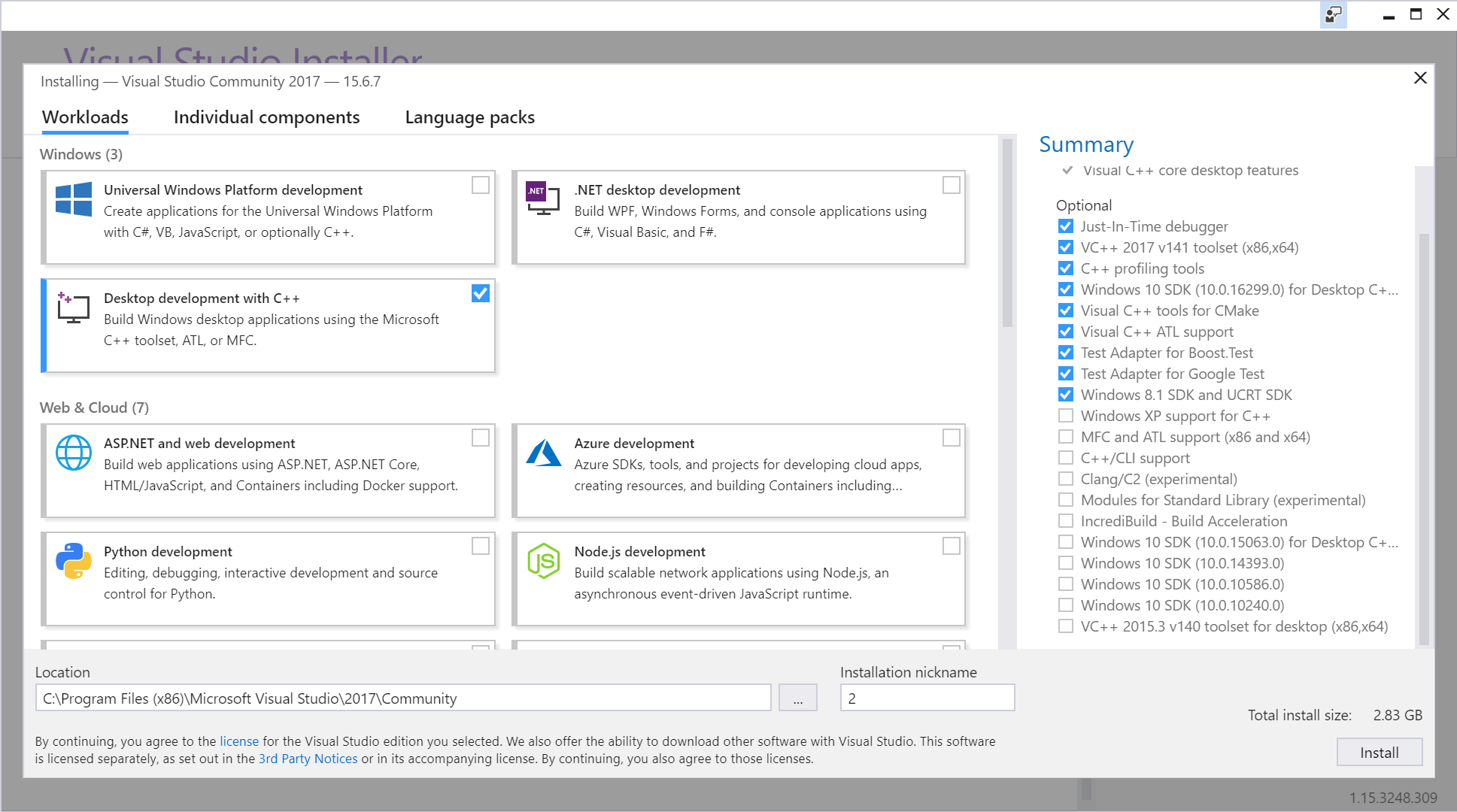Browse for install location with ellipsis button
This screenshot has height=812, width=1457.
click(x=797, y=698)
